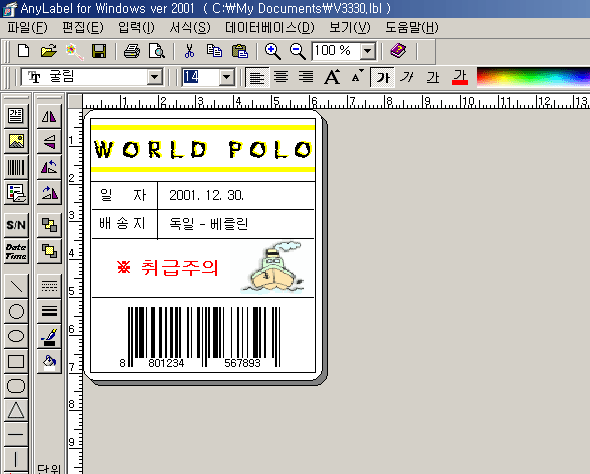
Task: Set font color with red-underlined 가
Action: coord(460,77)
